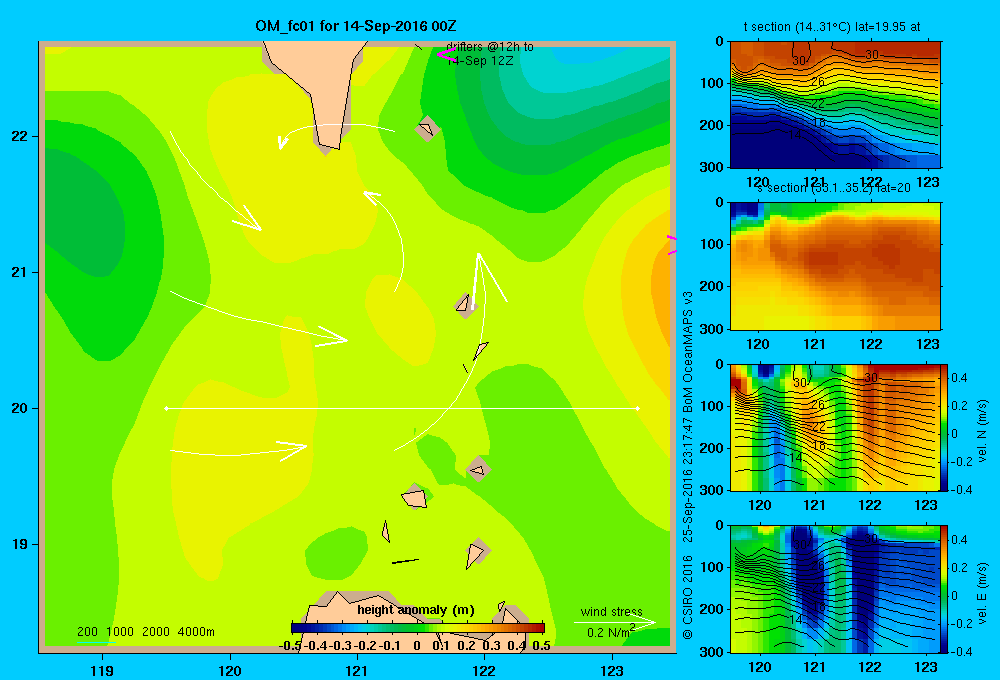
Task: Click the drifters @12h to 14-Sep 12Z label
Action: pyautogui.click(x=490, y=54)
